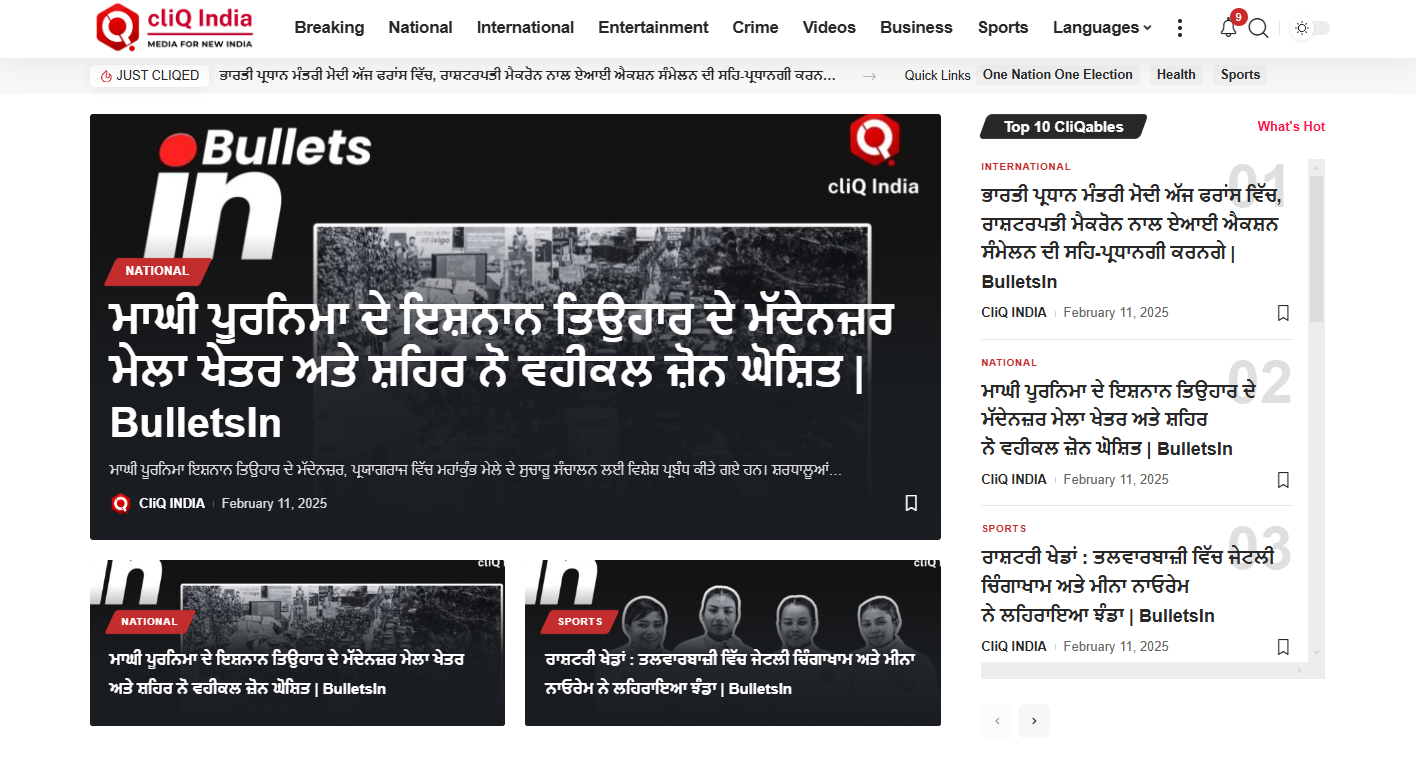Open the Sports article thumbnail card
This screenshot has height=763, width=1416.
pos(733,643)
